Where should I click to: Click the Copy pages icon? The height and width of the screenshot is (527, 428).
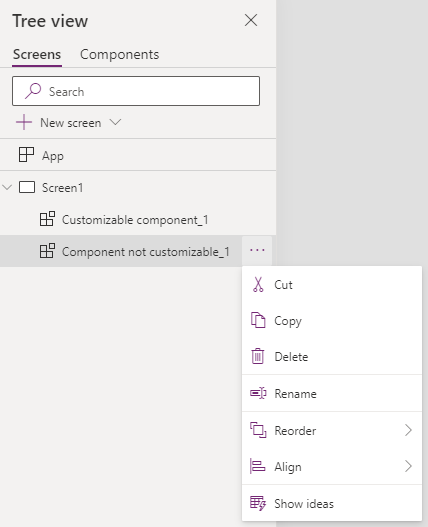(x=258, y=320)
